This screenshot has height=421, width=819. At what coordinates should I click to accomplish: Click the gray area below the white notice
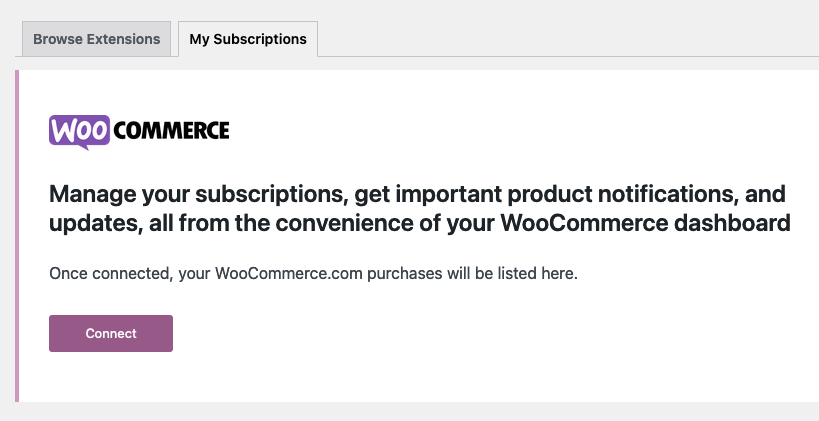410,412
